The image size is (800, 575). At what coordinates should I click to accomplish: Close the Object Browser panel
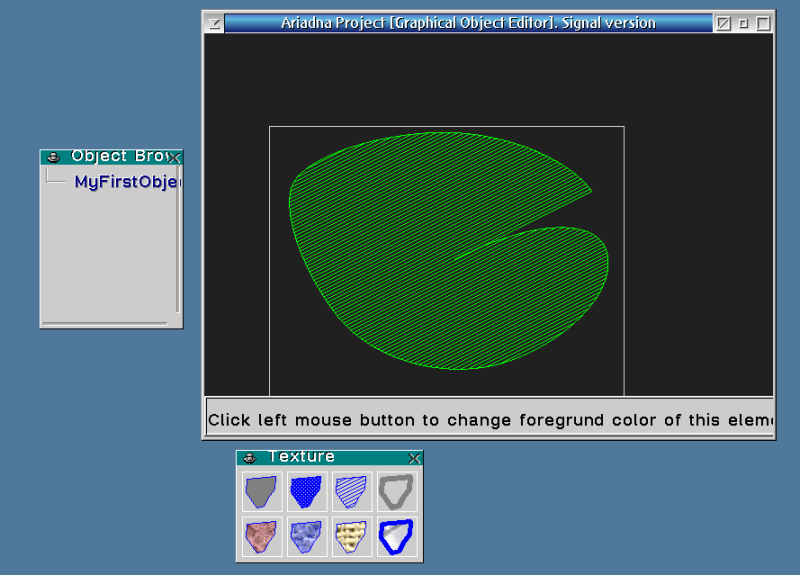pos(175,157)
